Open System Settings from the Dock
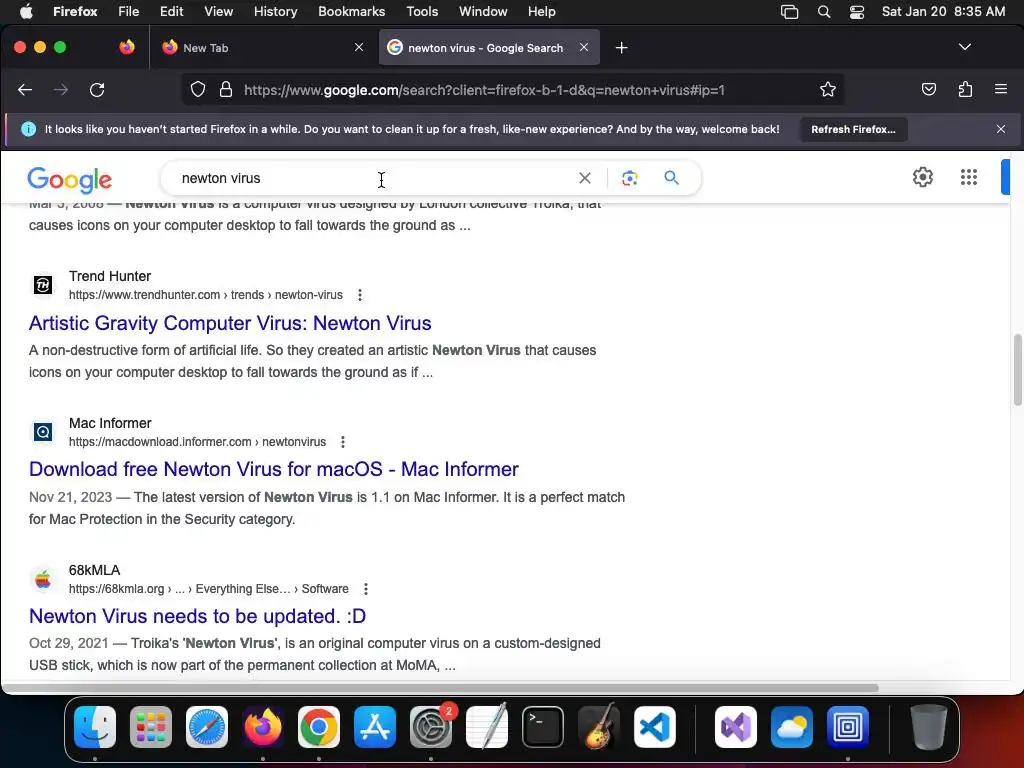Image resolution: width=1024 pixels, height=768 pixels. pyautogui.click(x=431, y=726)
